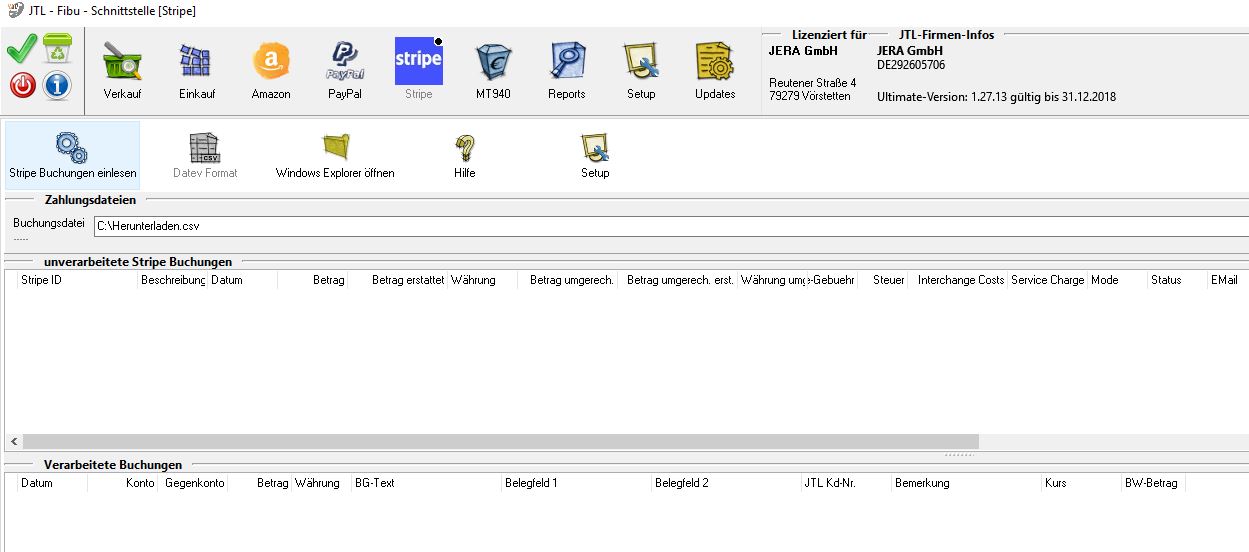Viewport: 1249px width, 552px height.
Task: Click the Belegfeld 1 column header
Action: click(x=576, y=483)
